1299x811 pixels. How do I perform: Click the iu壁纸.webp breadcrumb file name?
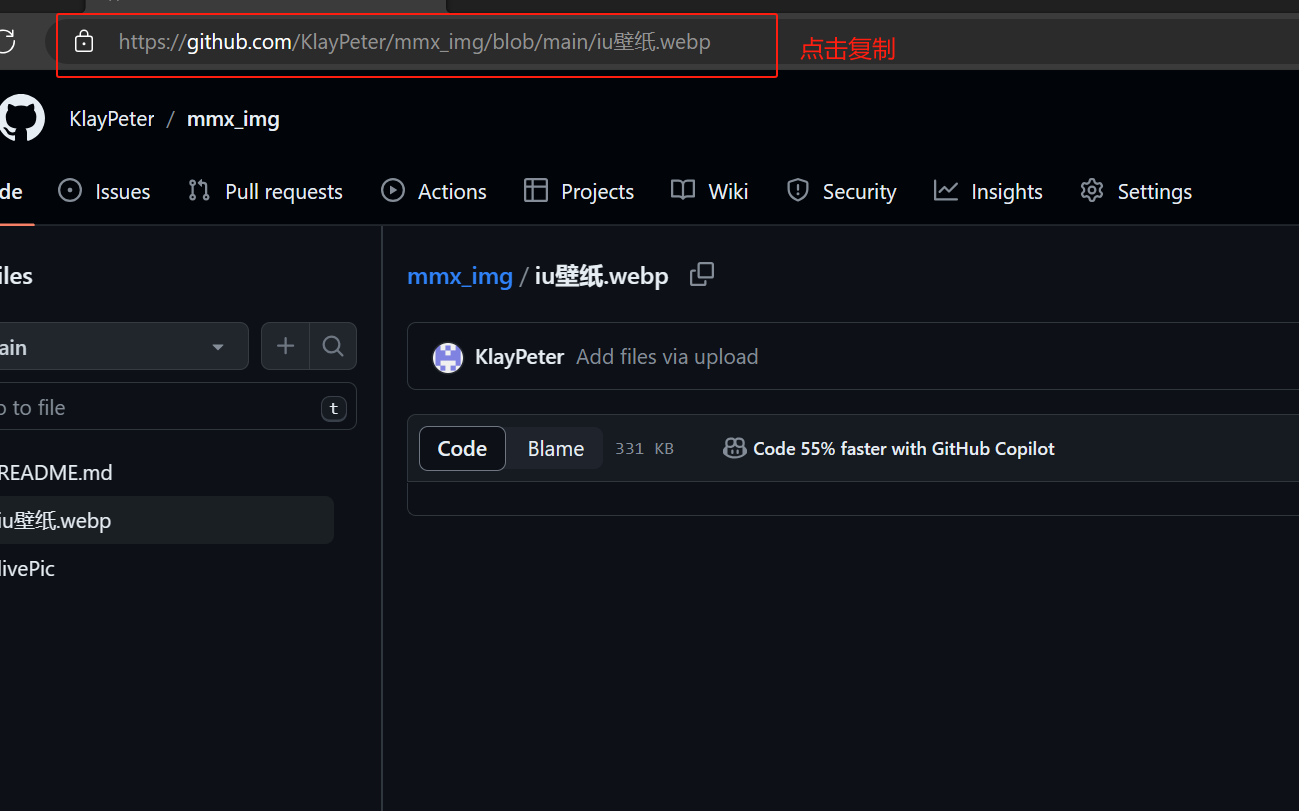click(x=601, y=276)
